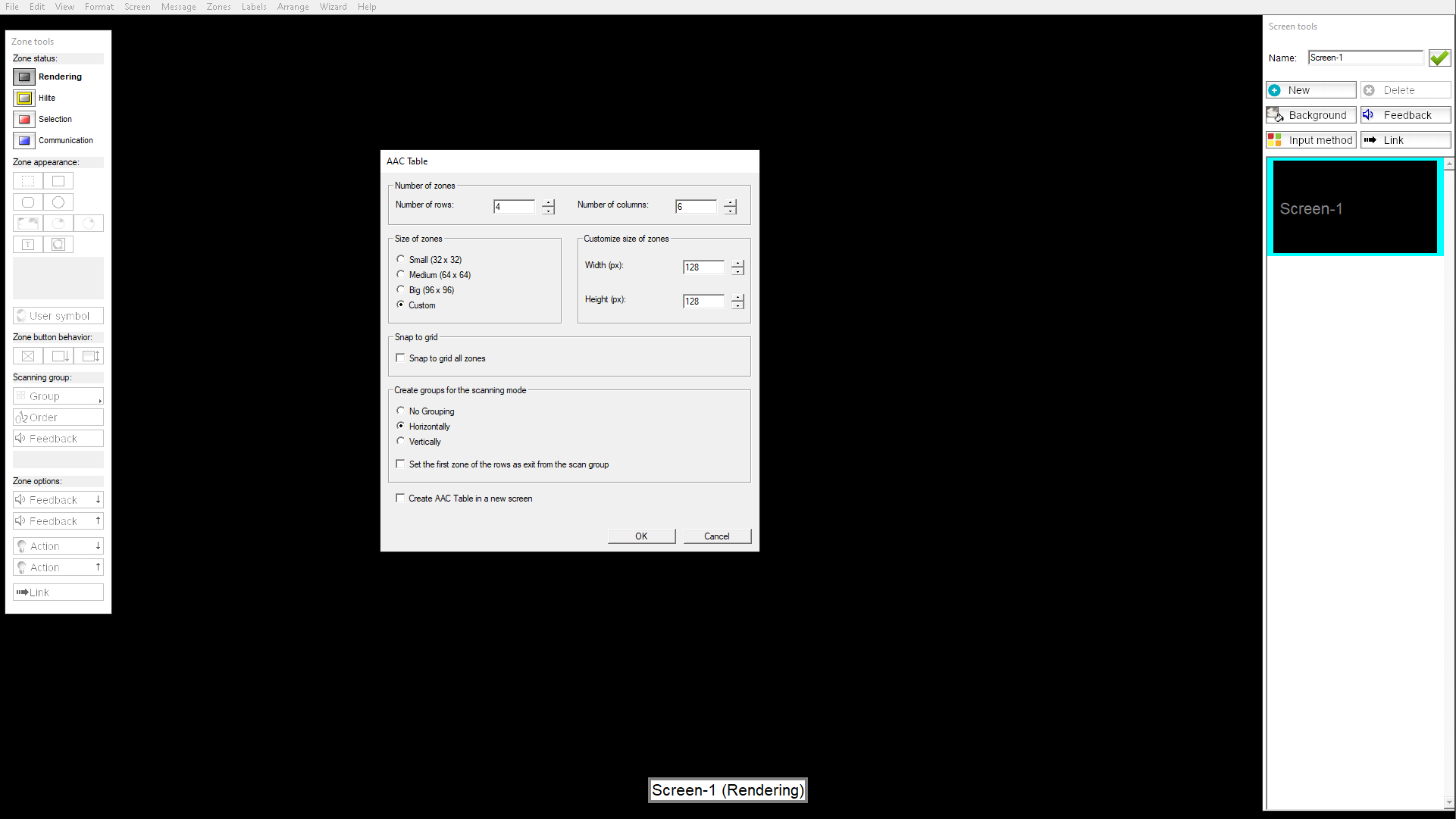Cancel the AAC Table dialog
Viewport: 1456px width, 819px height.
tap(716, 536)
